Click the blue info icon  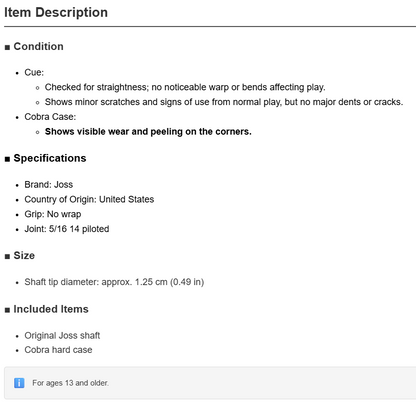19,383
